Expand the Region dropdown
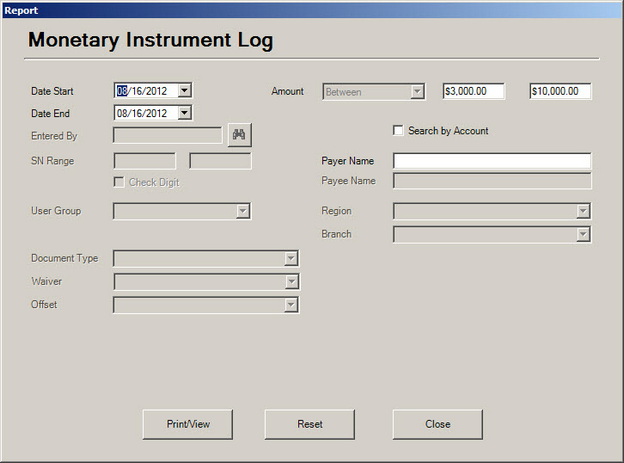The height and width of the screenshot is (463, 624). [x=583, y=211]
